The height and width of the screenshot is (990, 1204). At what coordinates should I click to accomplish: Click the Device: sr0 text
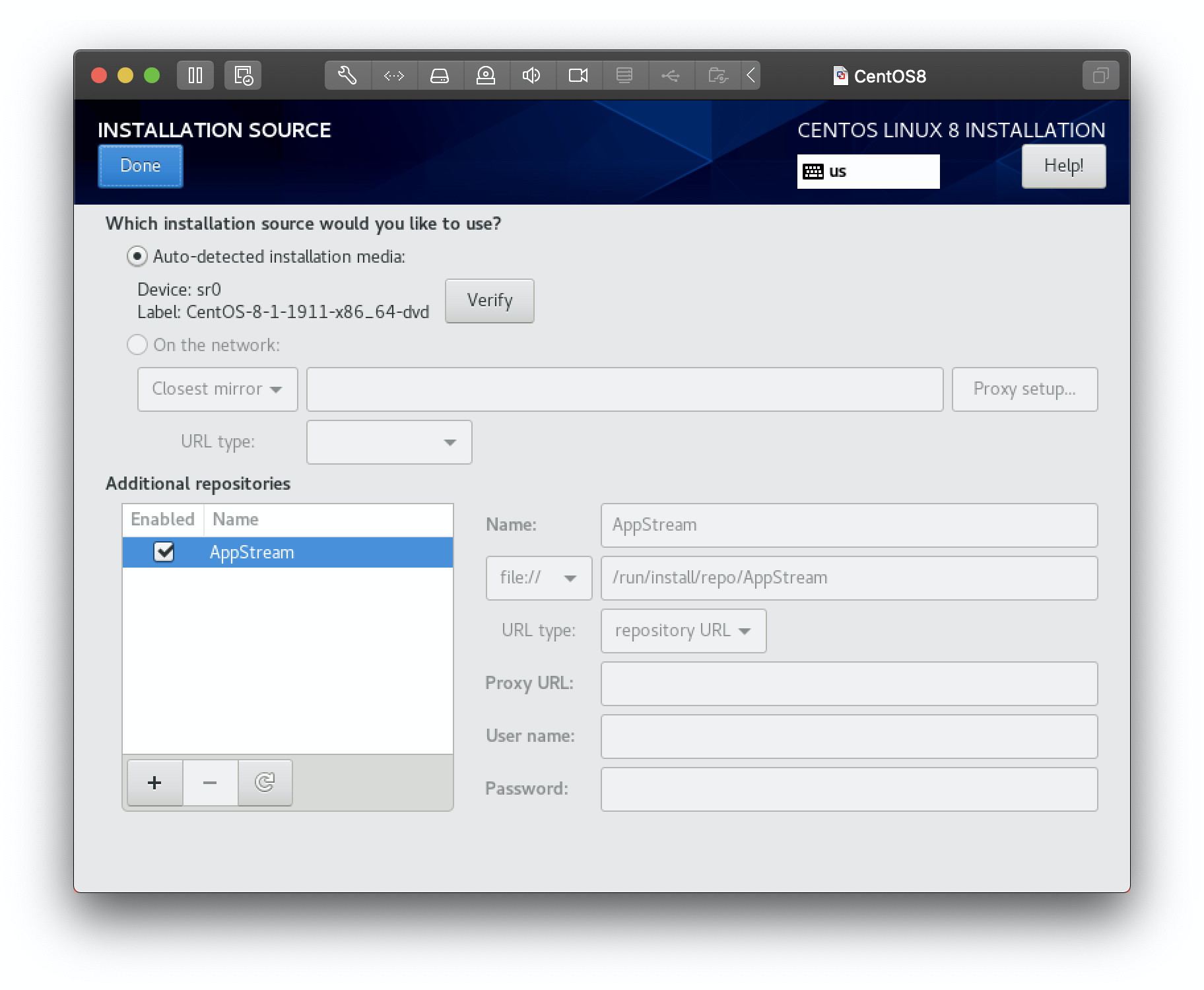[x=179, y=290]
